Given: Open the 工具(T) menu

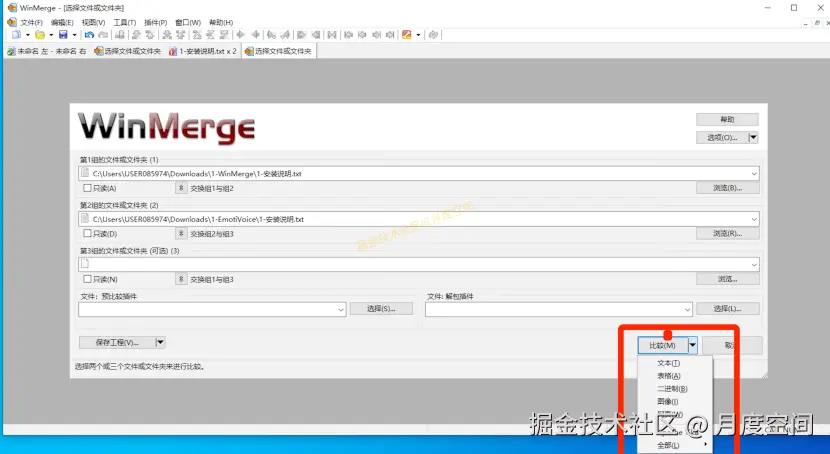Looking at the screenshot, I should (124, 22).
